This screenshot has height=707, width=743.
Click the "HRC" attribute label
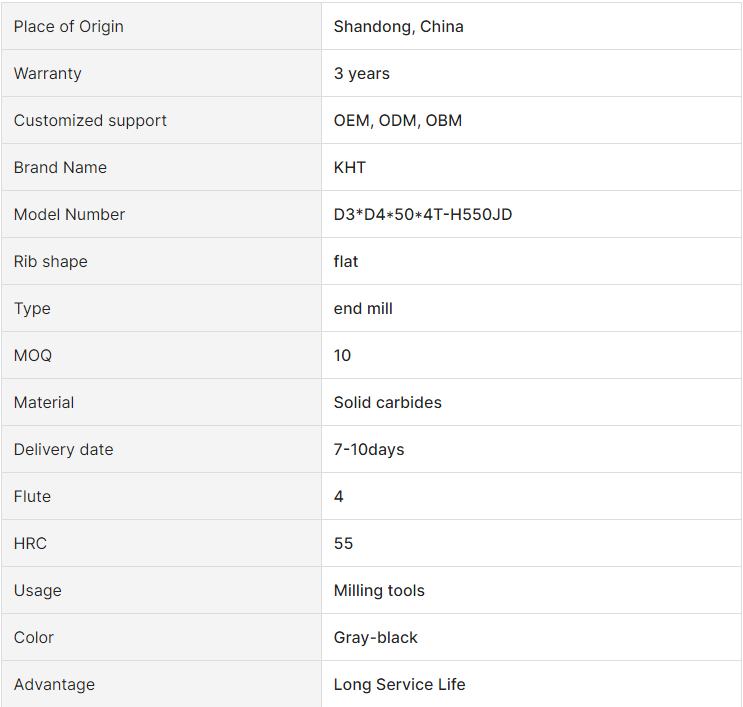(x=30, y=544)
